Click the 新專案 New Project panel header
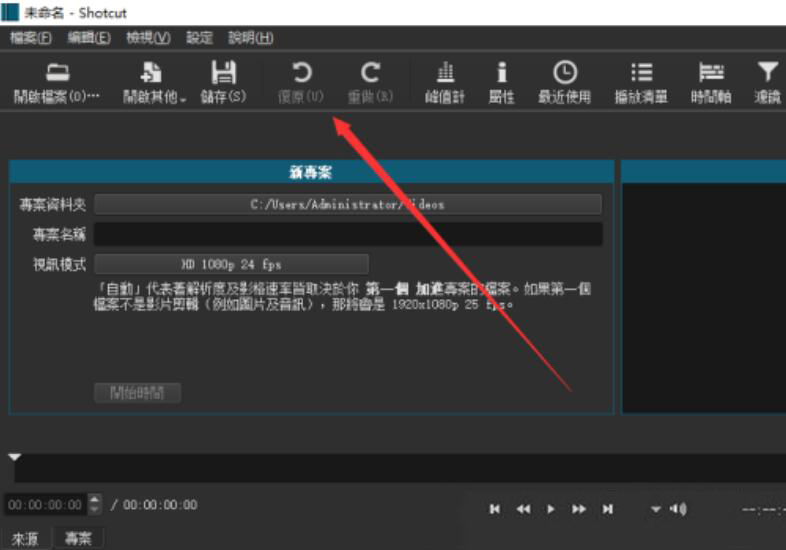 pyautogui.click(x=311, y=172)
